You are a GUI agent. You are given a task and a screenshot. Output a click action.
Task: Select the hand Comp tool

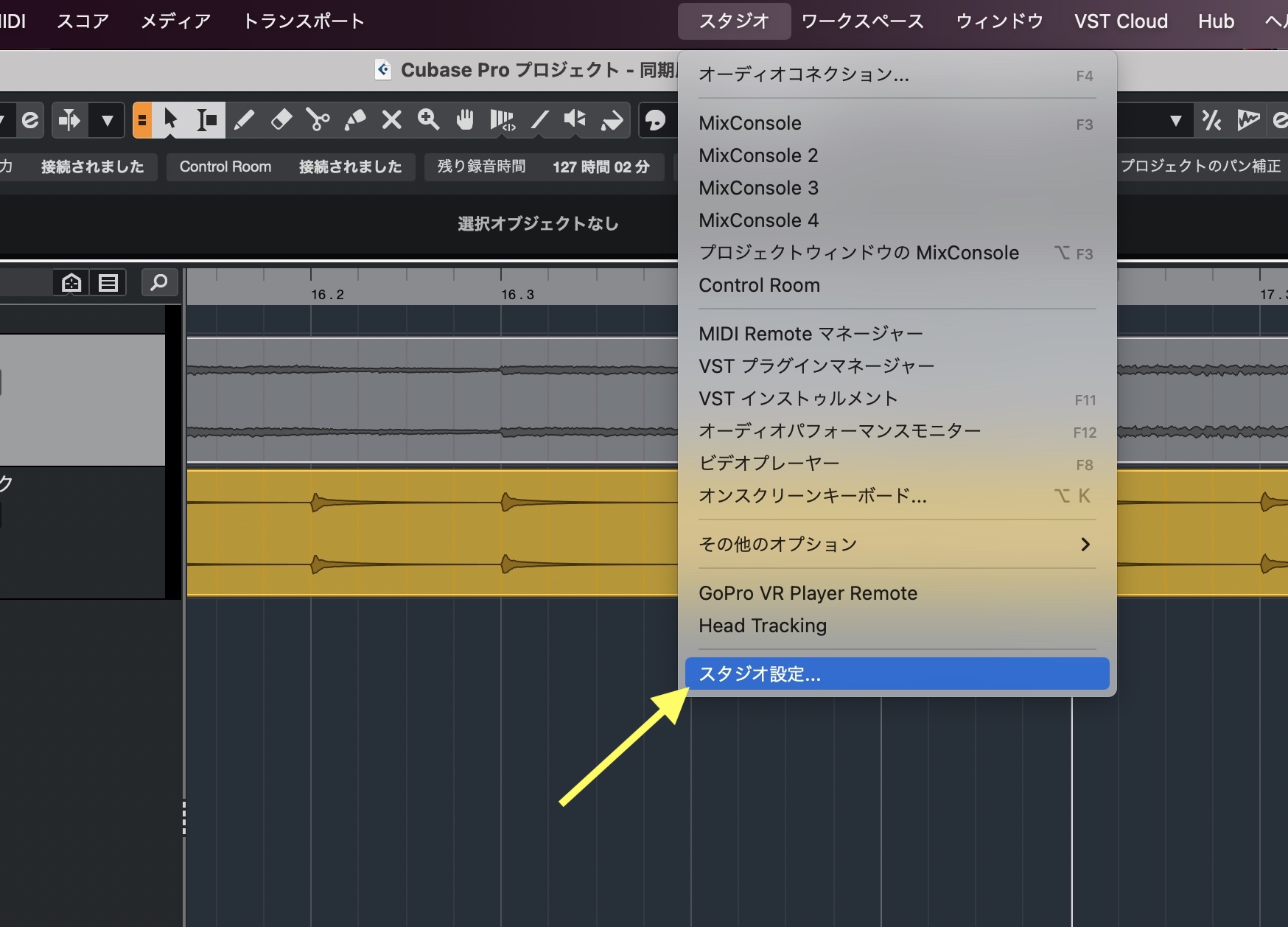465,119
